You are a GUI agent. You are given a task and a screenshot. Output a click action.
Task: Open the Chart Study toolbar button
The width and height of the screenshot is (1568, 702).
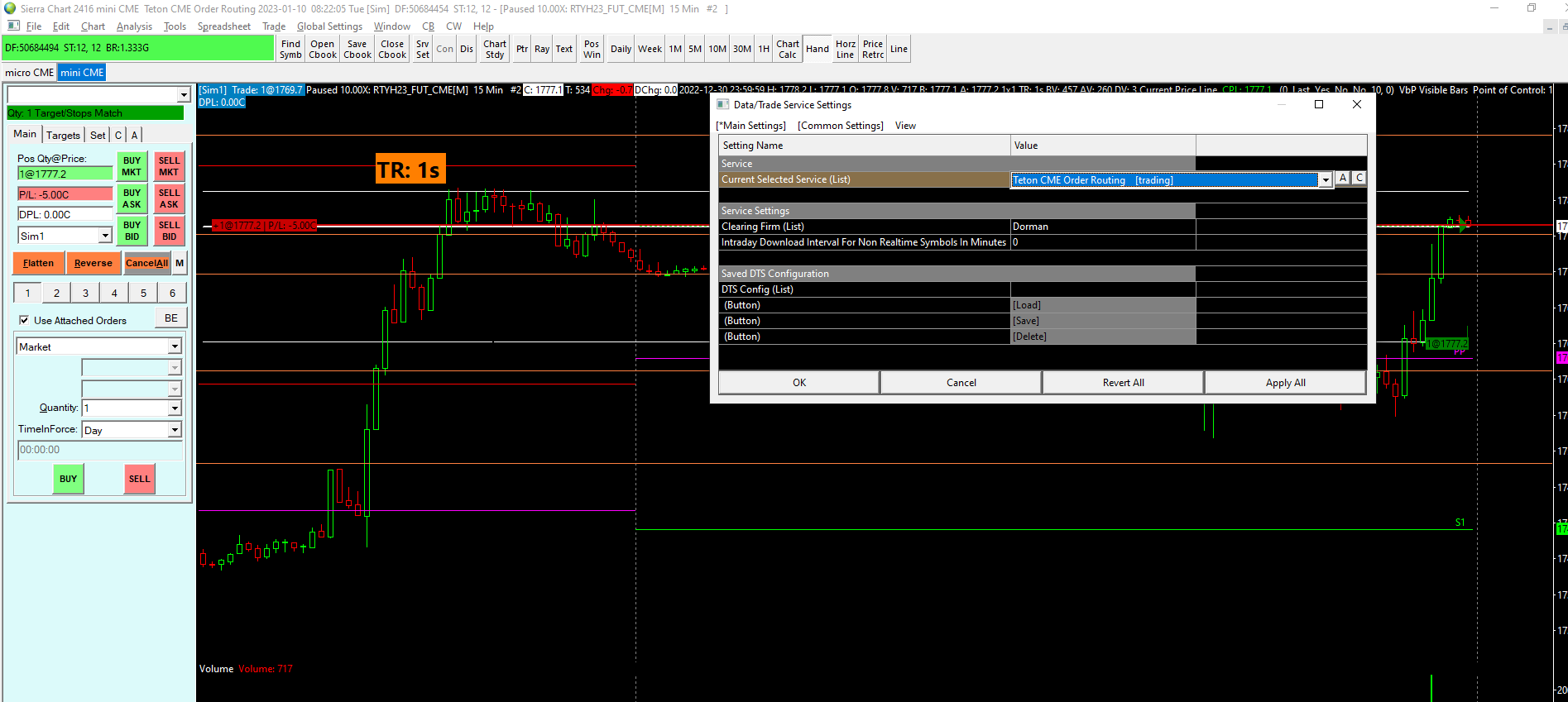(x=495, y=49)
